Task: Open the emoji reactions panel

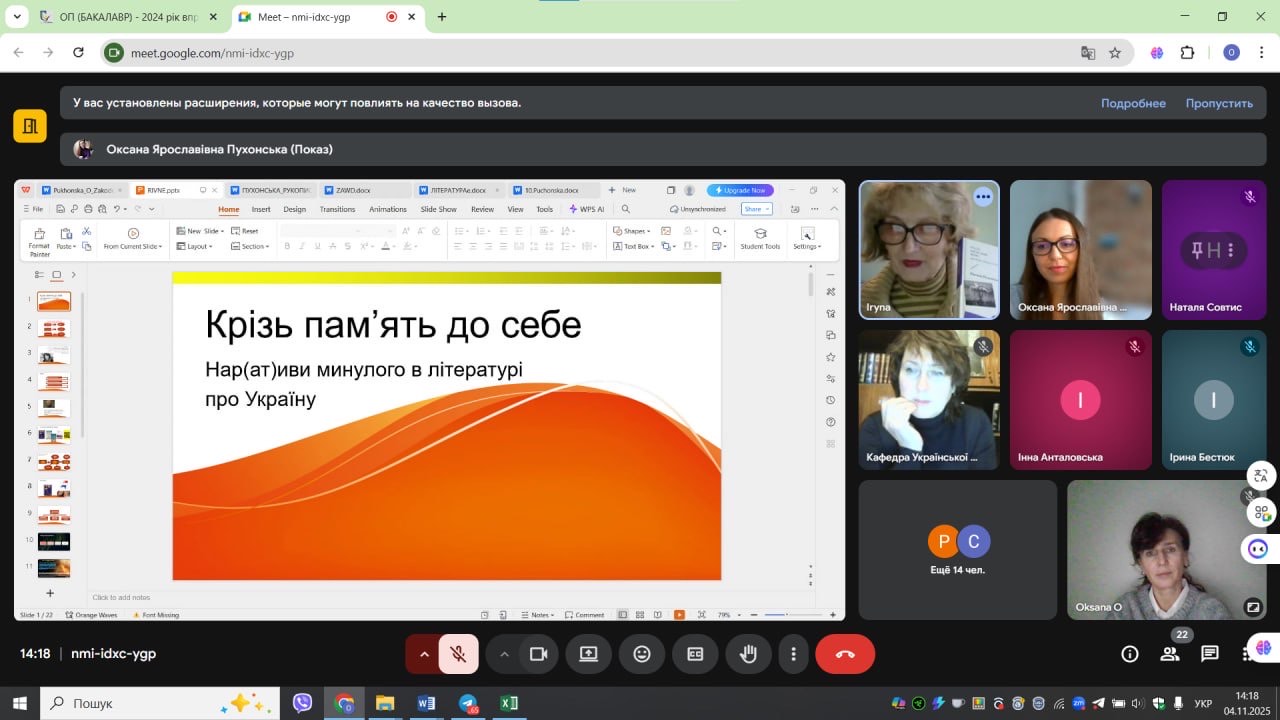Action: 642,654
